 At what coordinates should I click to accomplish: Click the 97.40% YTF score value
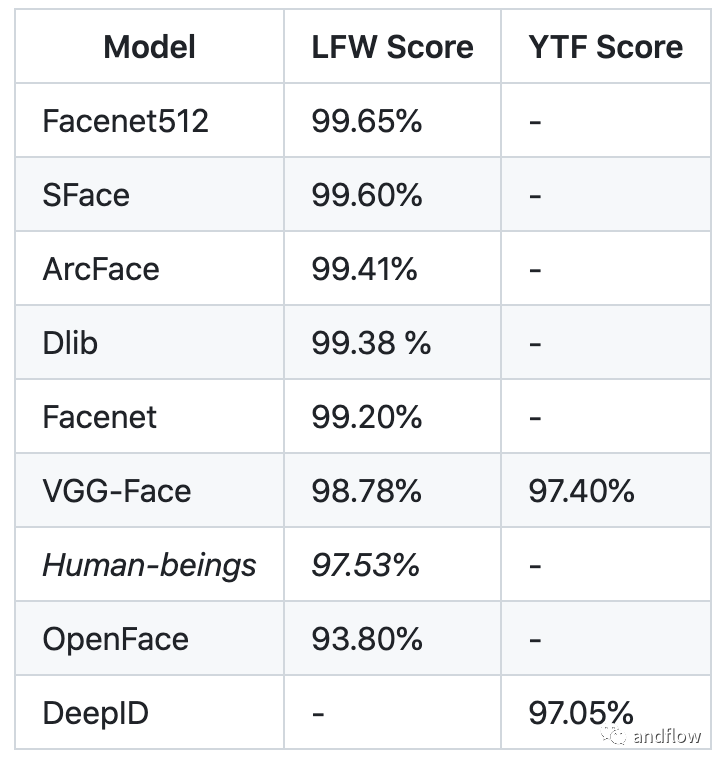pyautogui.click(x=581, y=490)
